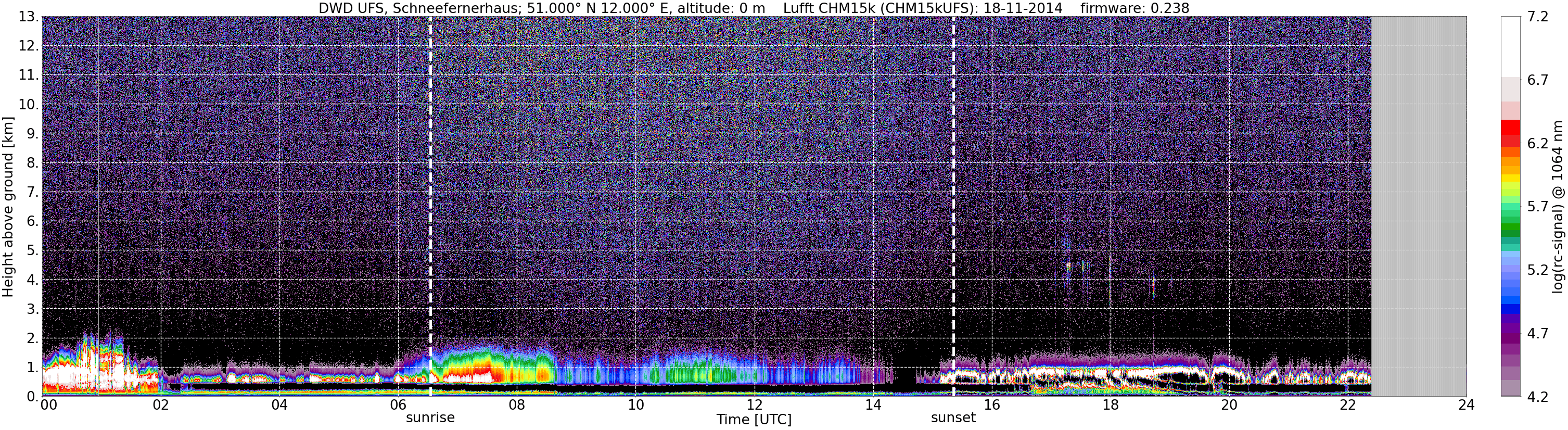Click the colorbar tick label '4.2'
Viewport: 1568px width, 430px height.
1538,397
